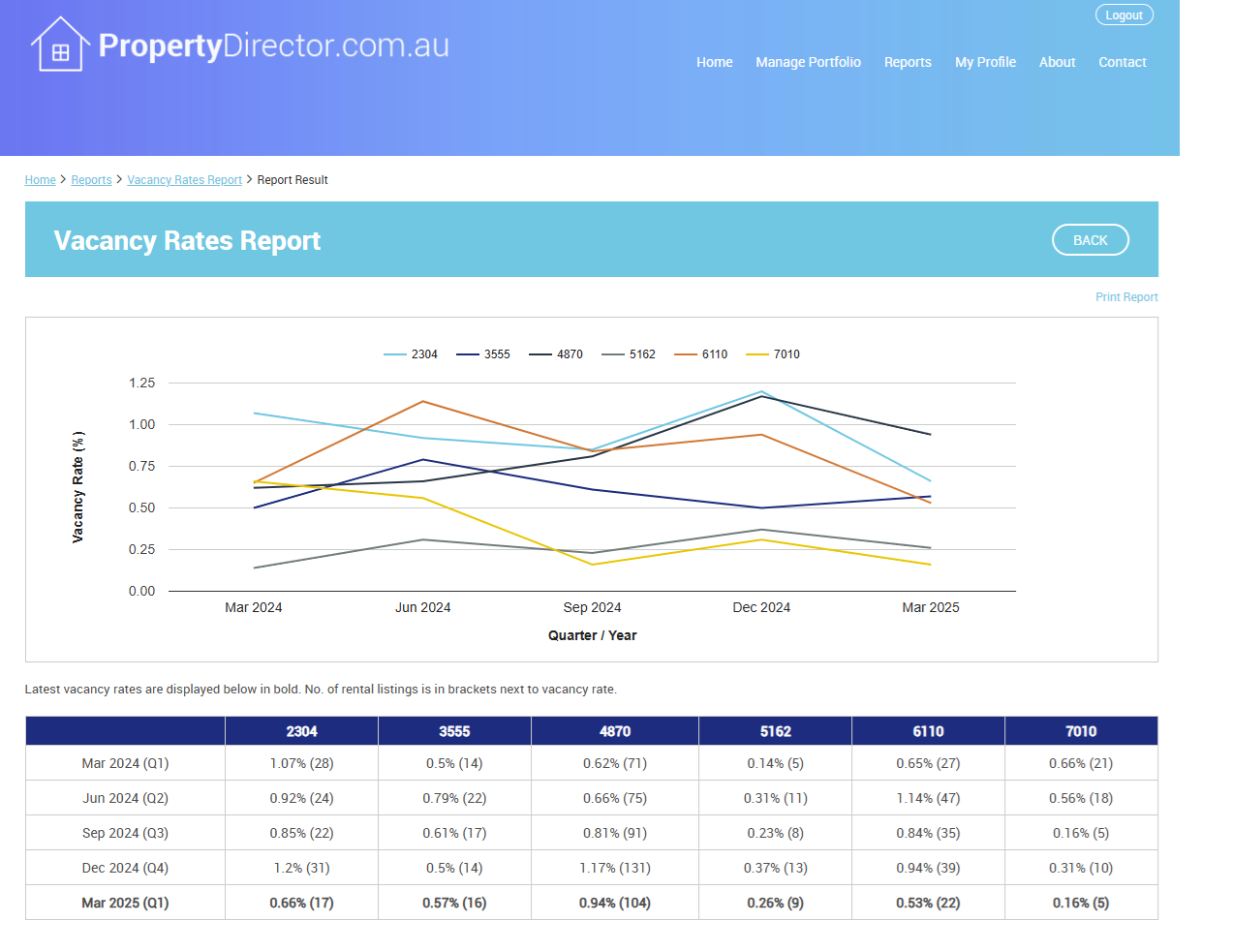Click the PropertyDirector.com.au site title
The width and height of the screenshot is (1233, 952).
pyautogui.click(x=274, y=46)
